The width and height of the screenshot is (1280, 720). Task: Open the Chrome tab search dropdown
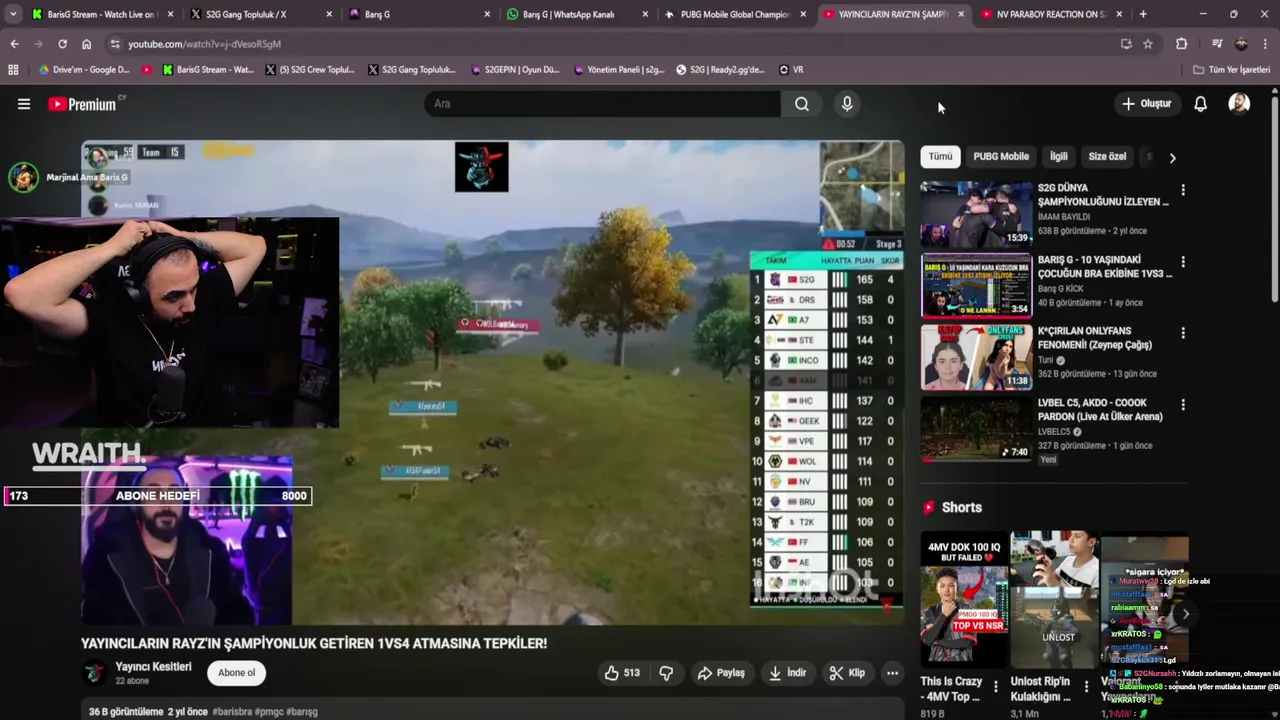[13, 14]
